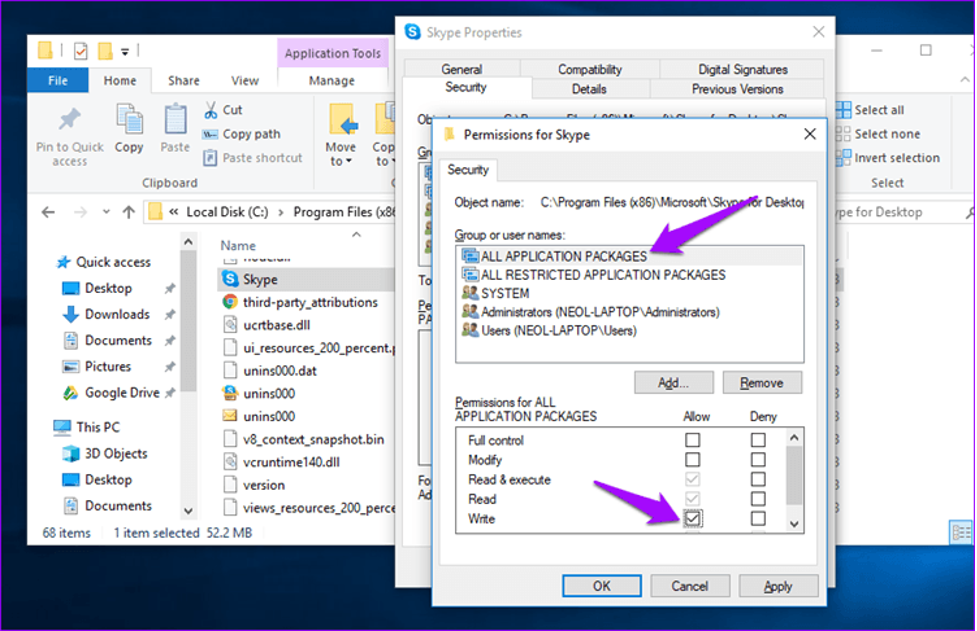Go back with the Explorer back arrow

(48, 212)
